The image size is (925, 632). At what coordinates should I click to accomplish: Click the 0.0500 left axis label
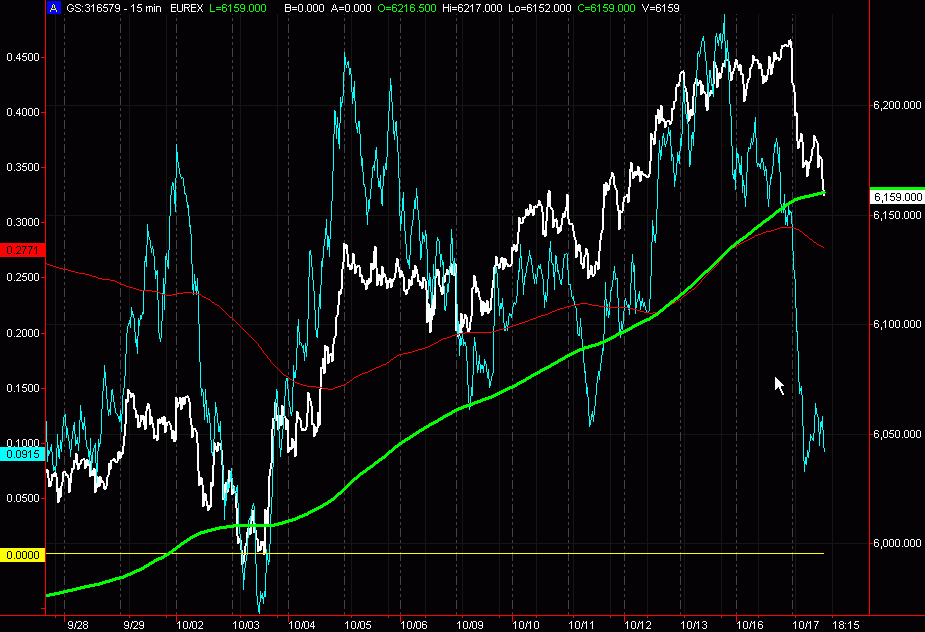click(x=23, y=498)
